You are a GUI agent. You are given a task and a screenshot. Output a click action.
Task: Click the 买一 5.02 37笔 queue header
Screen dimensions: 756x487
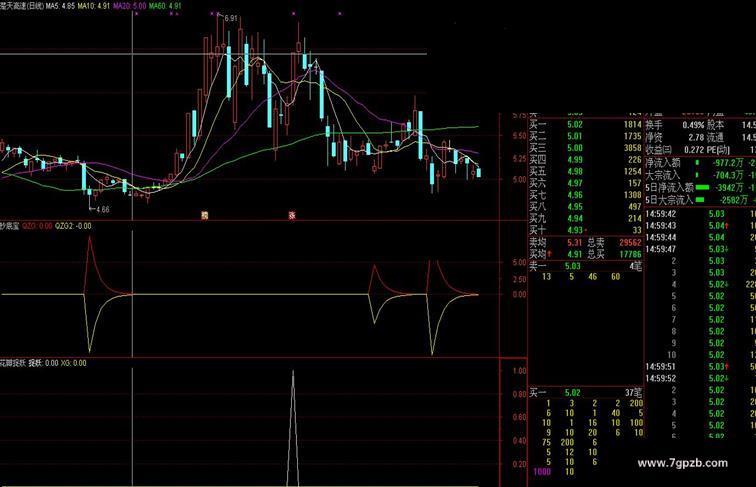click(x=585, y=393)
